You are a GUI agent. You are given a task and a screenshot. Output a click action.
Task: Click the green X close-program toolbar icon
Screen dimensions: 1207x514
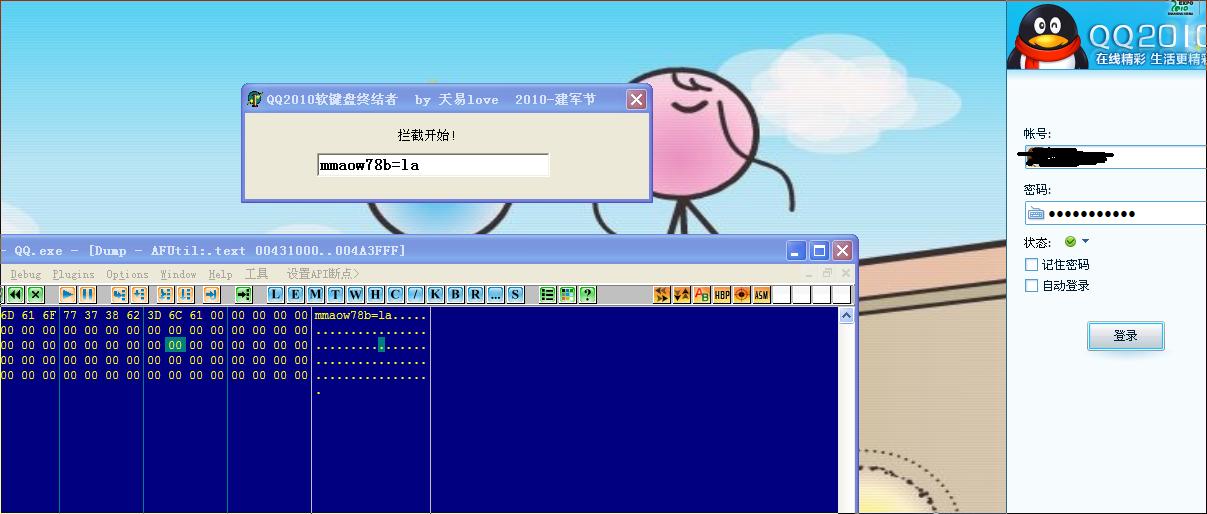(x=35, y=294)
